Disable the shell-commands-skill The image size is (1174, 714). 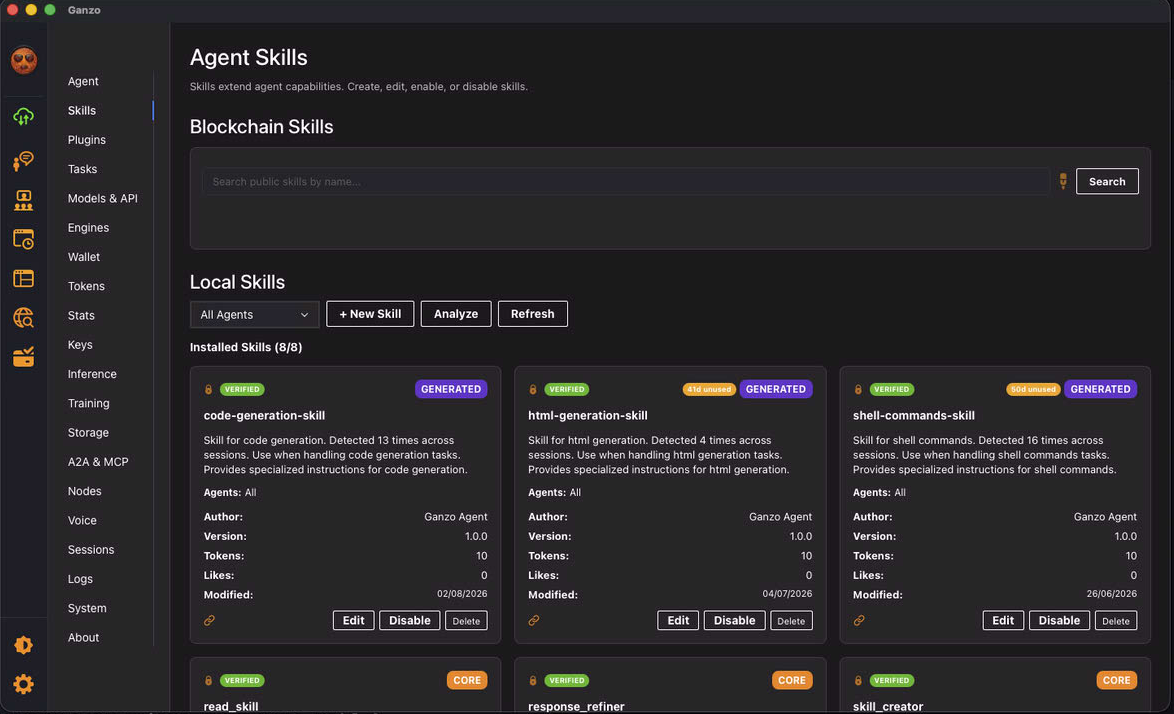[1059, 620]
